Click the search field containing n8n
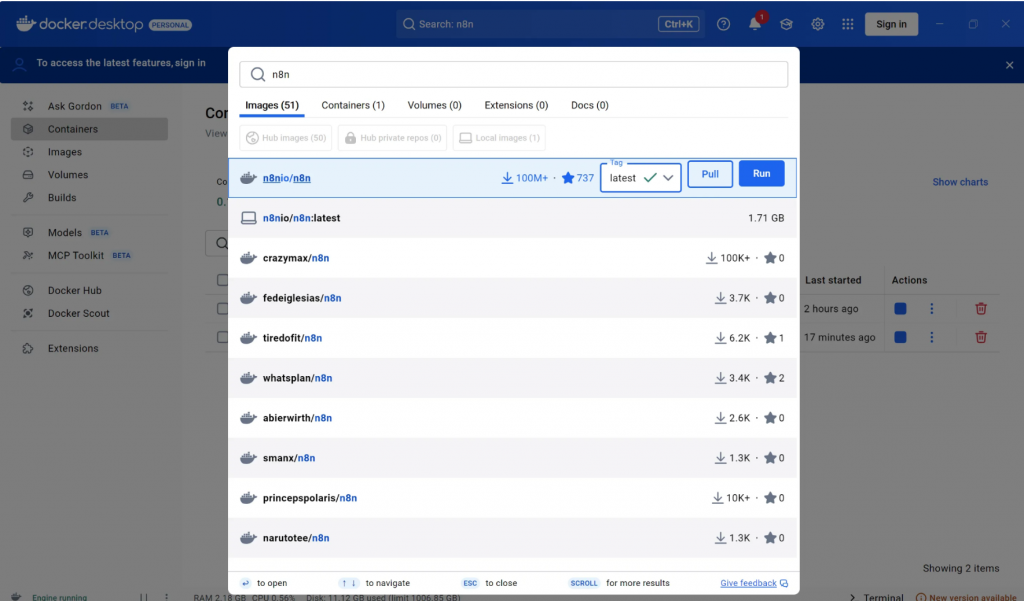The width and height of the screenshot is (1024, 601). (513, 74)
